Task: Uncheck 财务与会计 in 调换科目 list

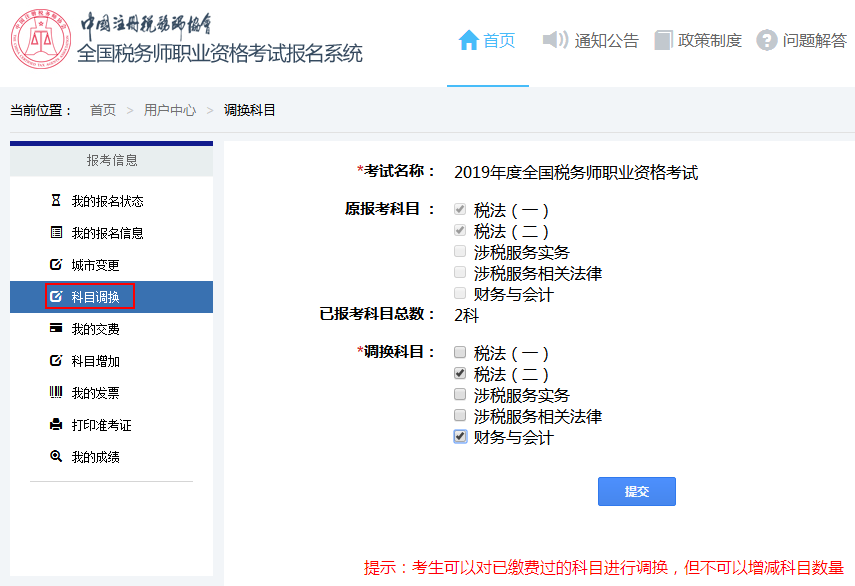Action: point(459,436)
